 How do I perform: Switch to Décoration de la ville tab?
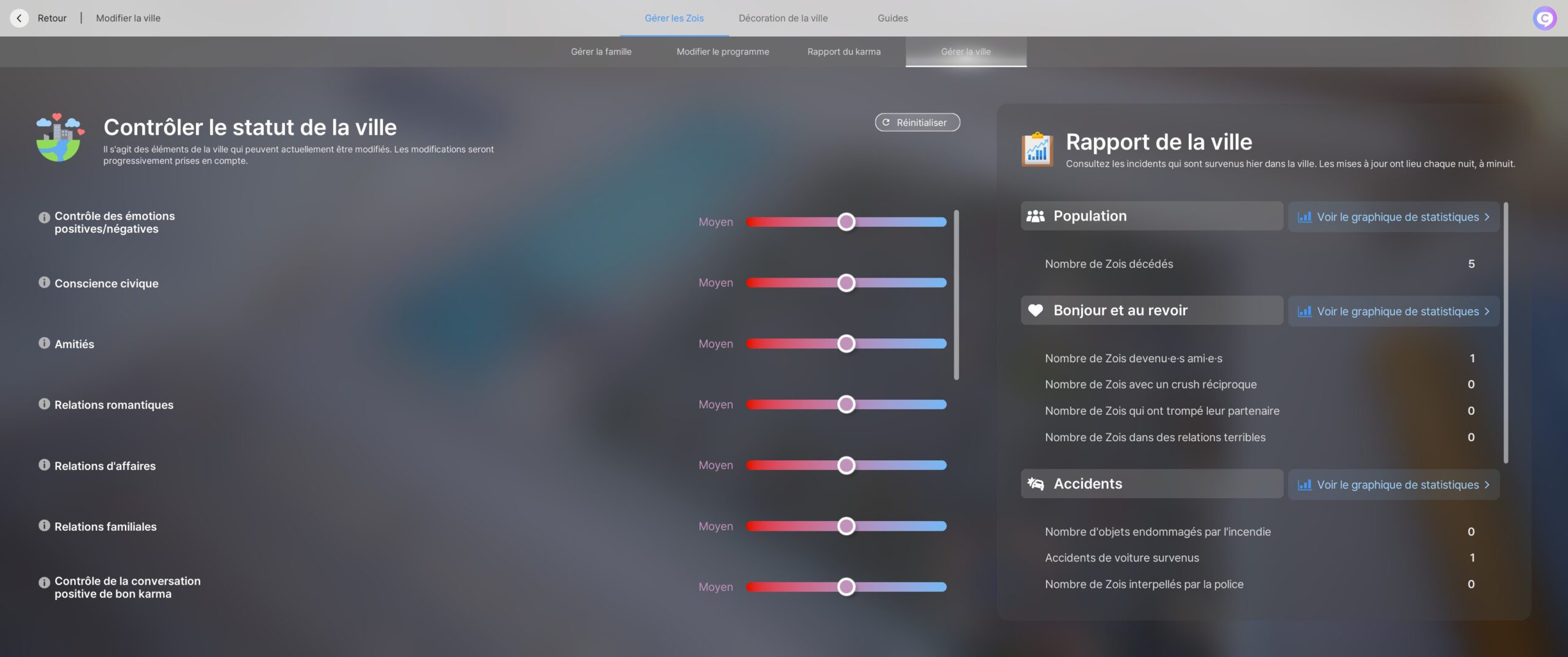pos(782,18)
